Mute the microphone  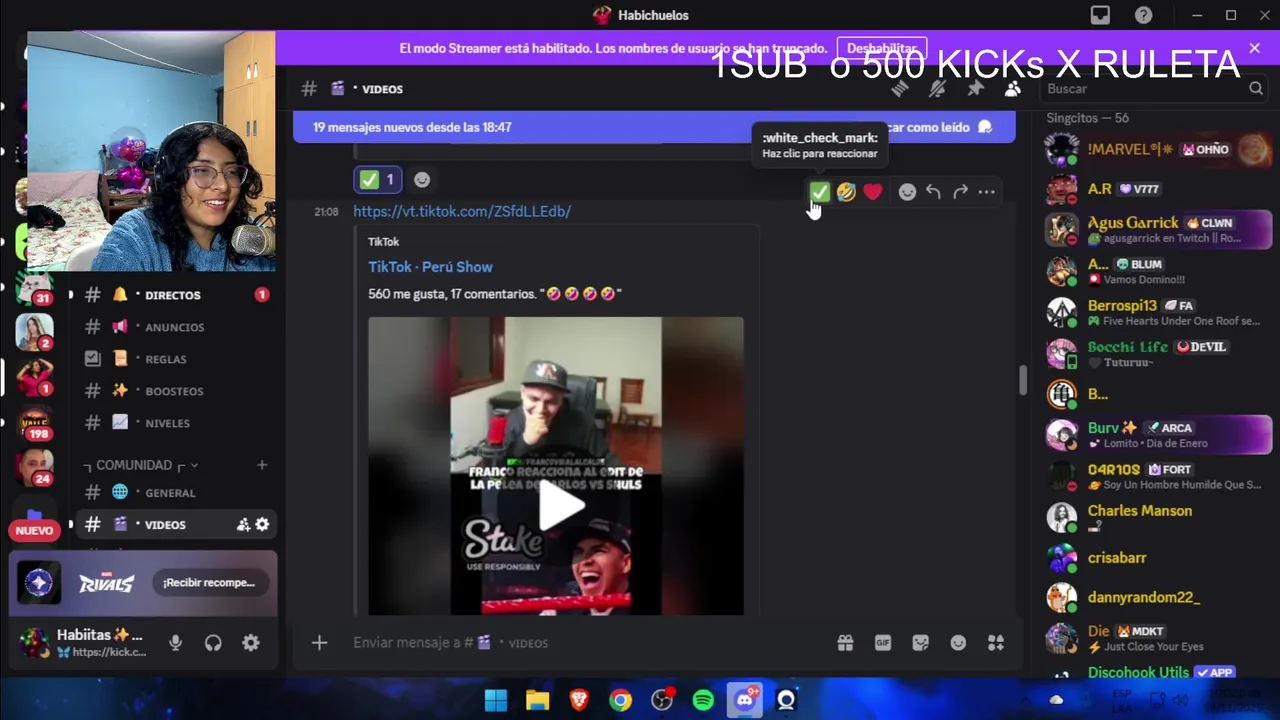176,643
